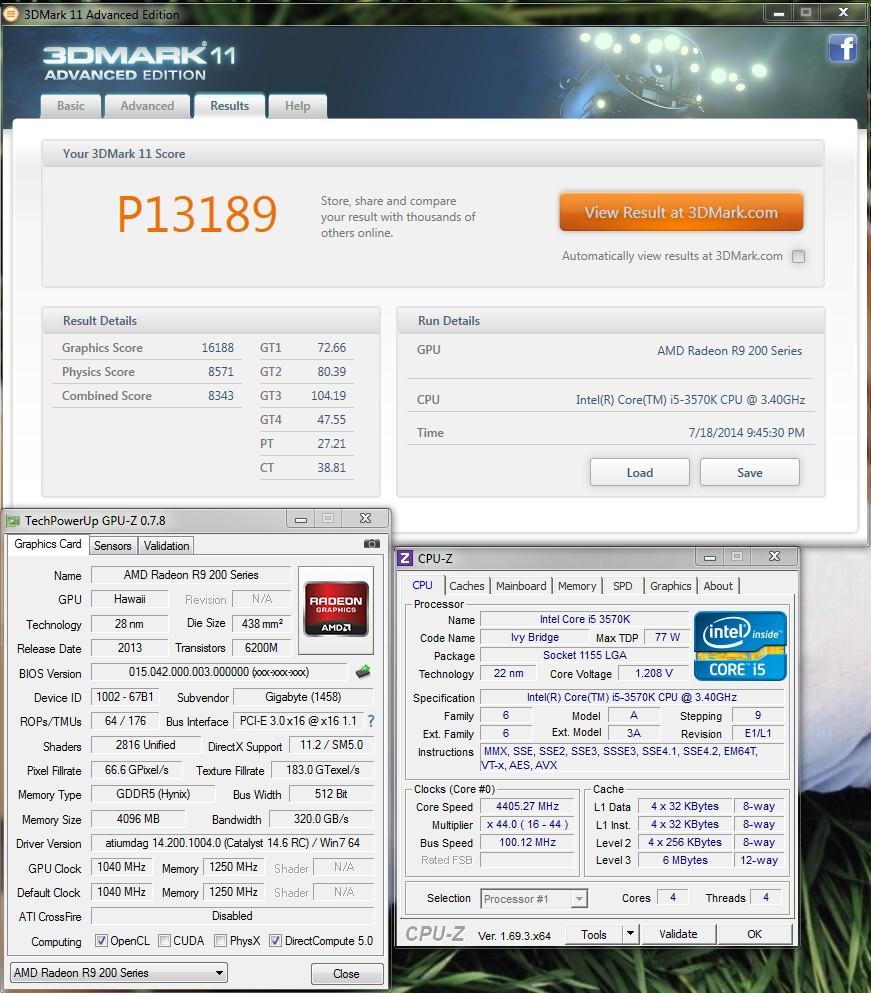
Task: Open the About tab in CPU-Z
Action: click(x=718, y=586)
